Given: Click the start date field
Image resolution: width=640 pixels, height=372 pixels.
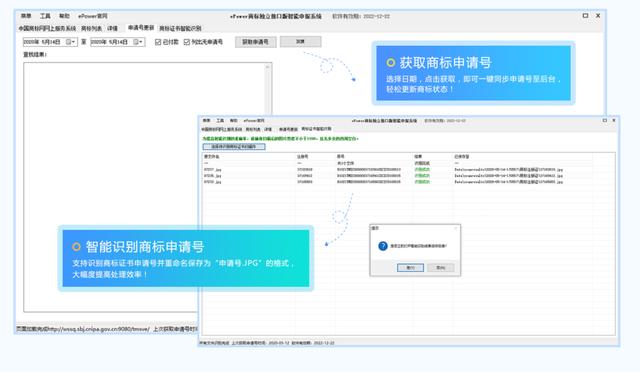Looking at the screenshot, I should [50, 42].
